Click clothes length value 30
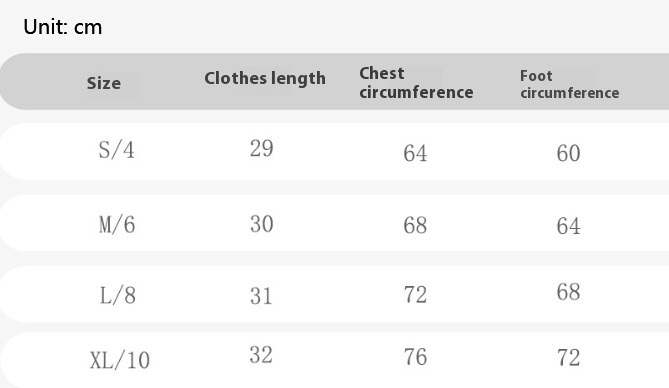This screenshot has width=669, height=388. [262, 224]
